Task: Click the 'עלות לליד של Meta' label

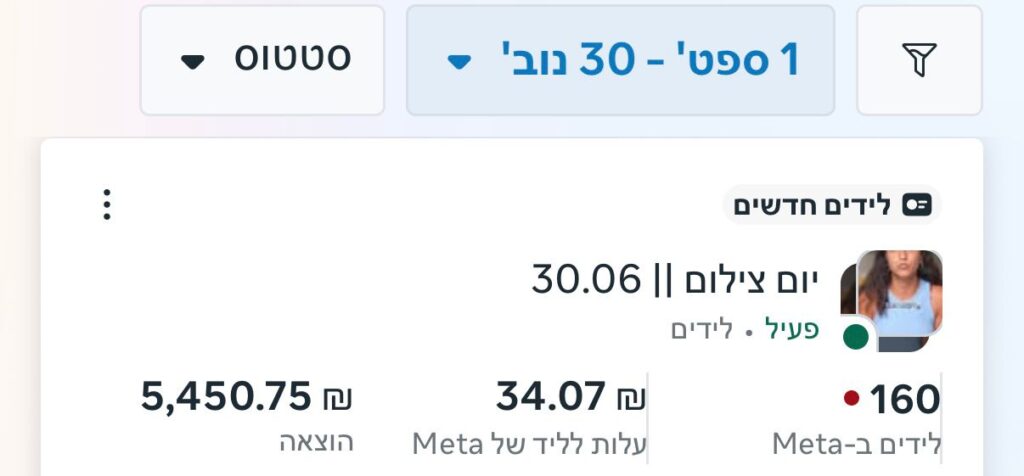Action: 530,443
